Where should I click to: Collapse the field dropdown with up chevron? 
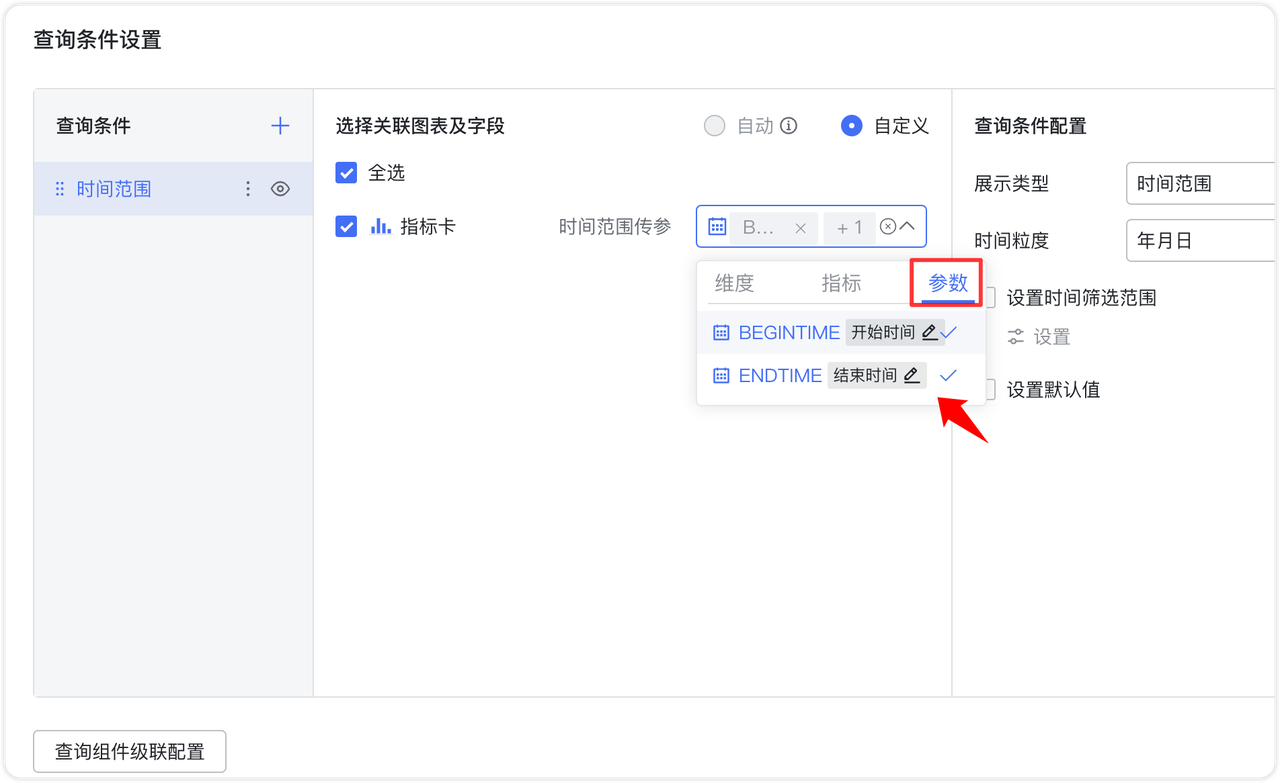907,227
